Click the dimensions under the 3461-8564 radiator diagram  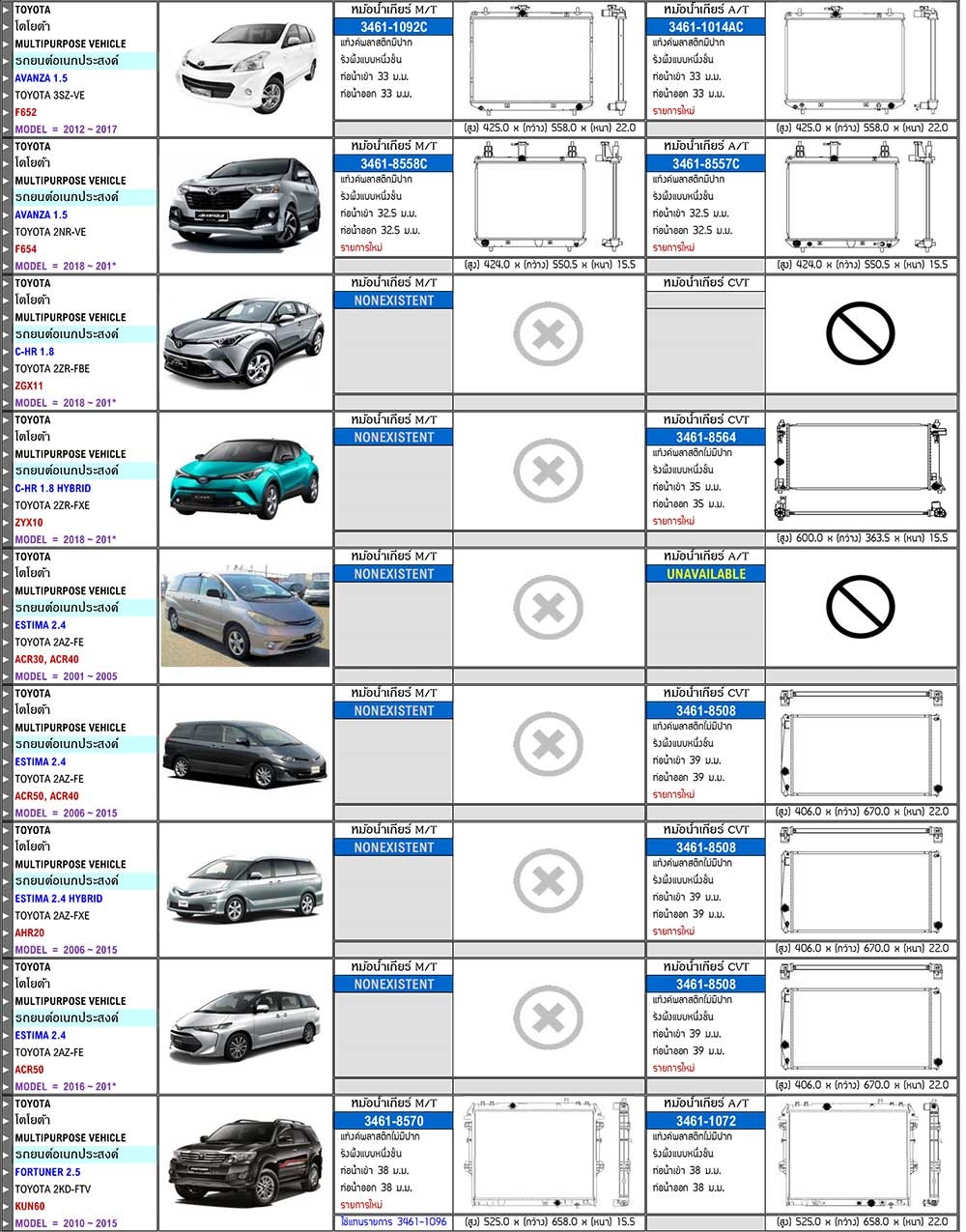[x=862, y=538]
